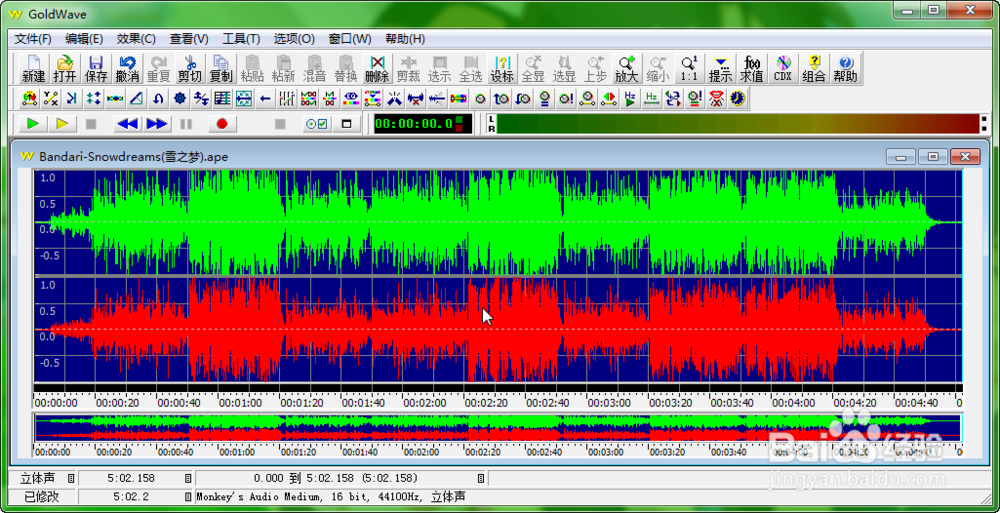Click the 00:02:00 mark on main timeline
The height and width of the screenshot is (513, 1000).
point(425,403)
